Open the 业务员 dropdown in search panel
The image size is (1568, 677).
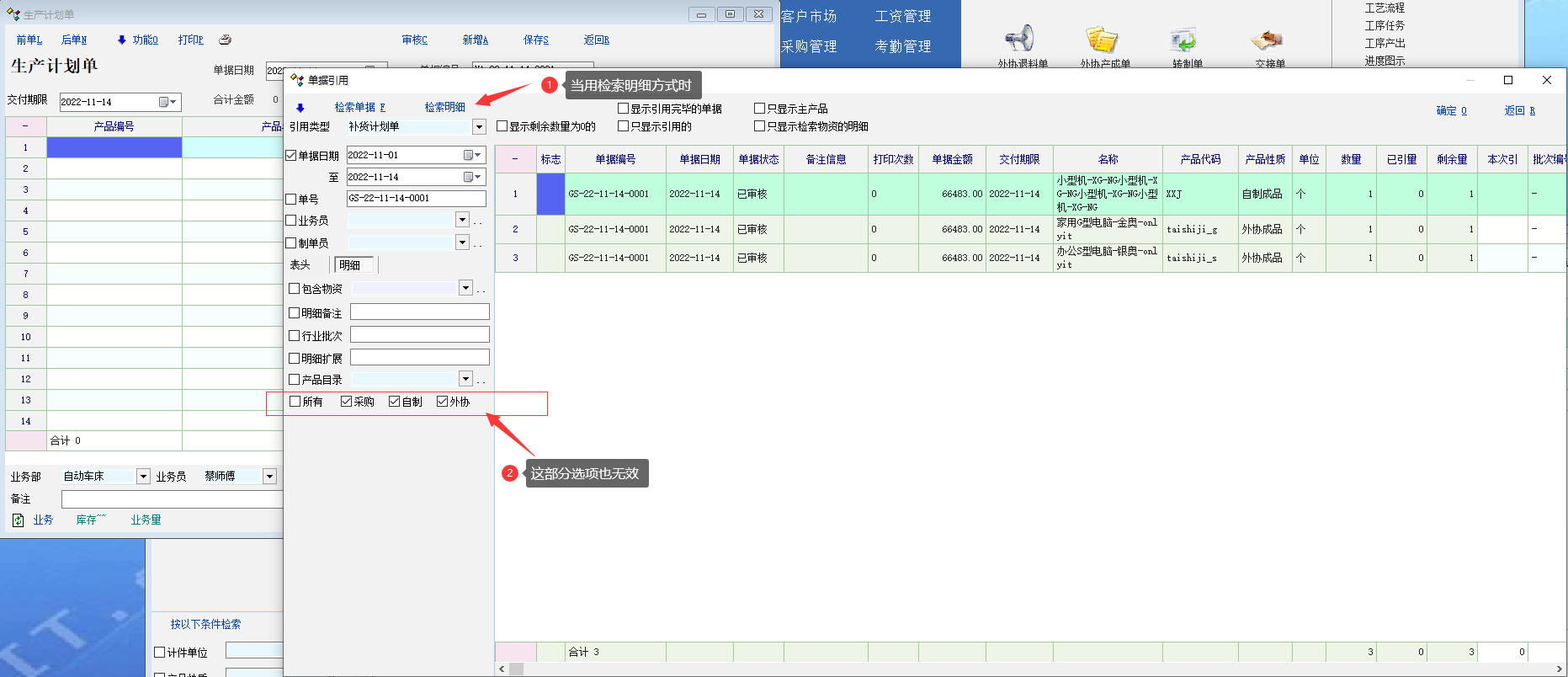462,220
